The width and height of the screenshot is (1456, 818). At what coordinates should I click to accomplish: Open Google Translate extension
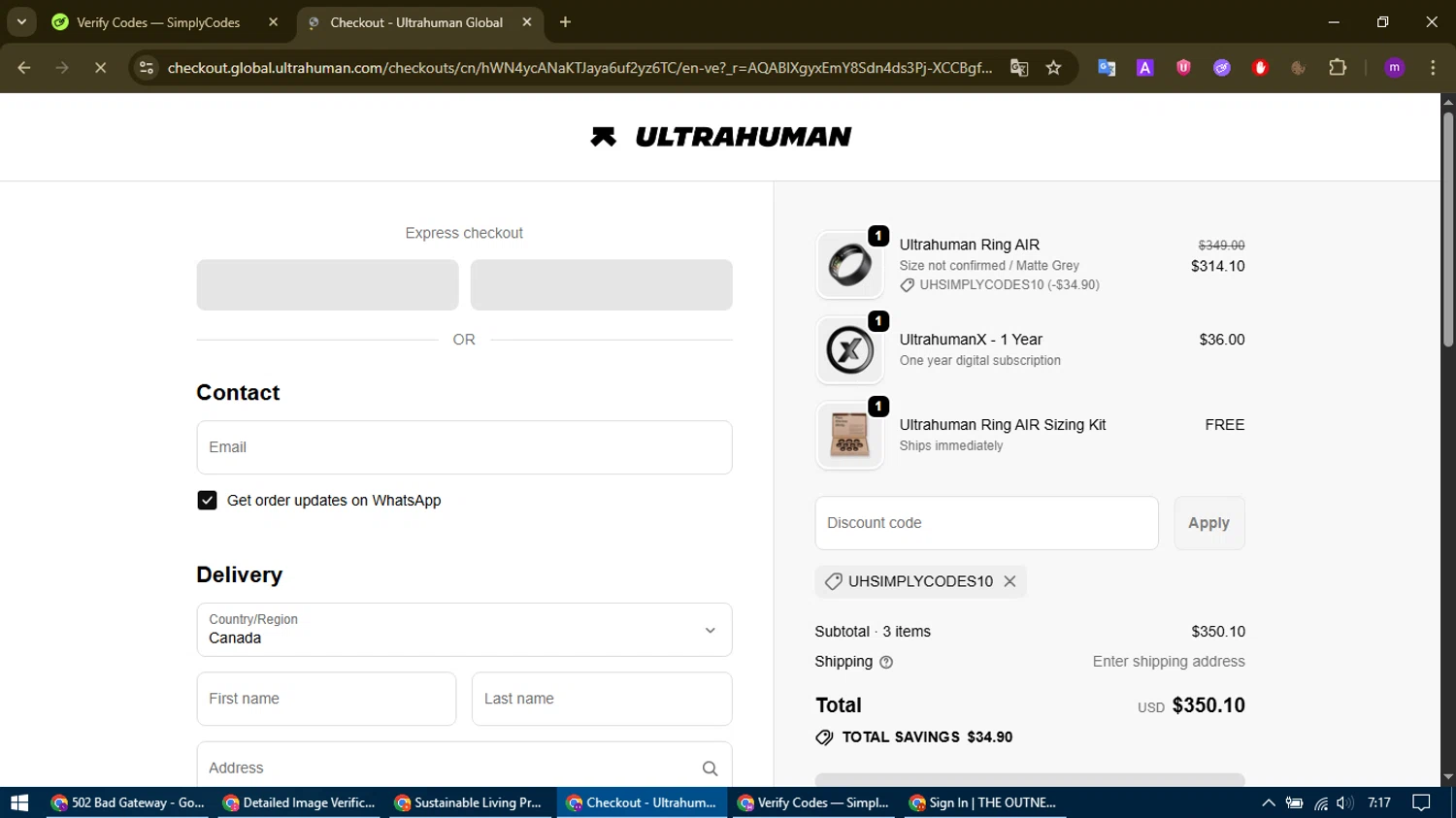[x=1107, y=68]
